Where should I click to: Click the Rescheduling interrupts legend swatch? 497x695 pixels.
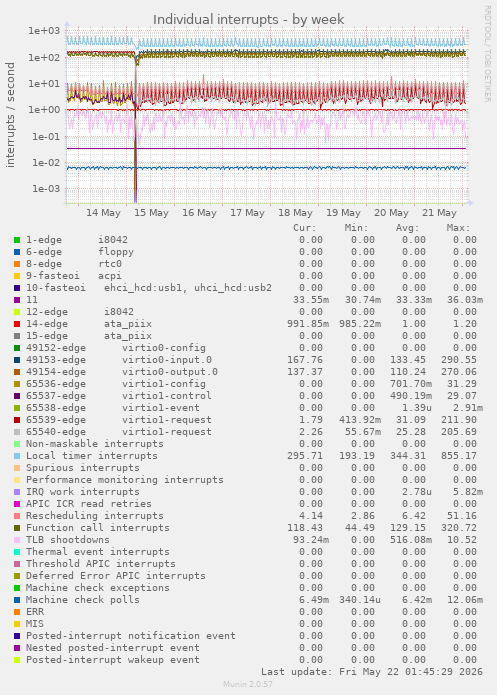[x=17, y=516]
